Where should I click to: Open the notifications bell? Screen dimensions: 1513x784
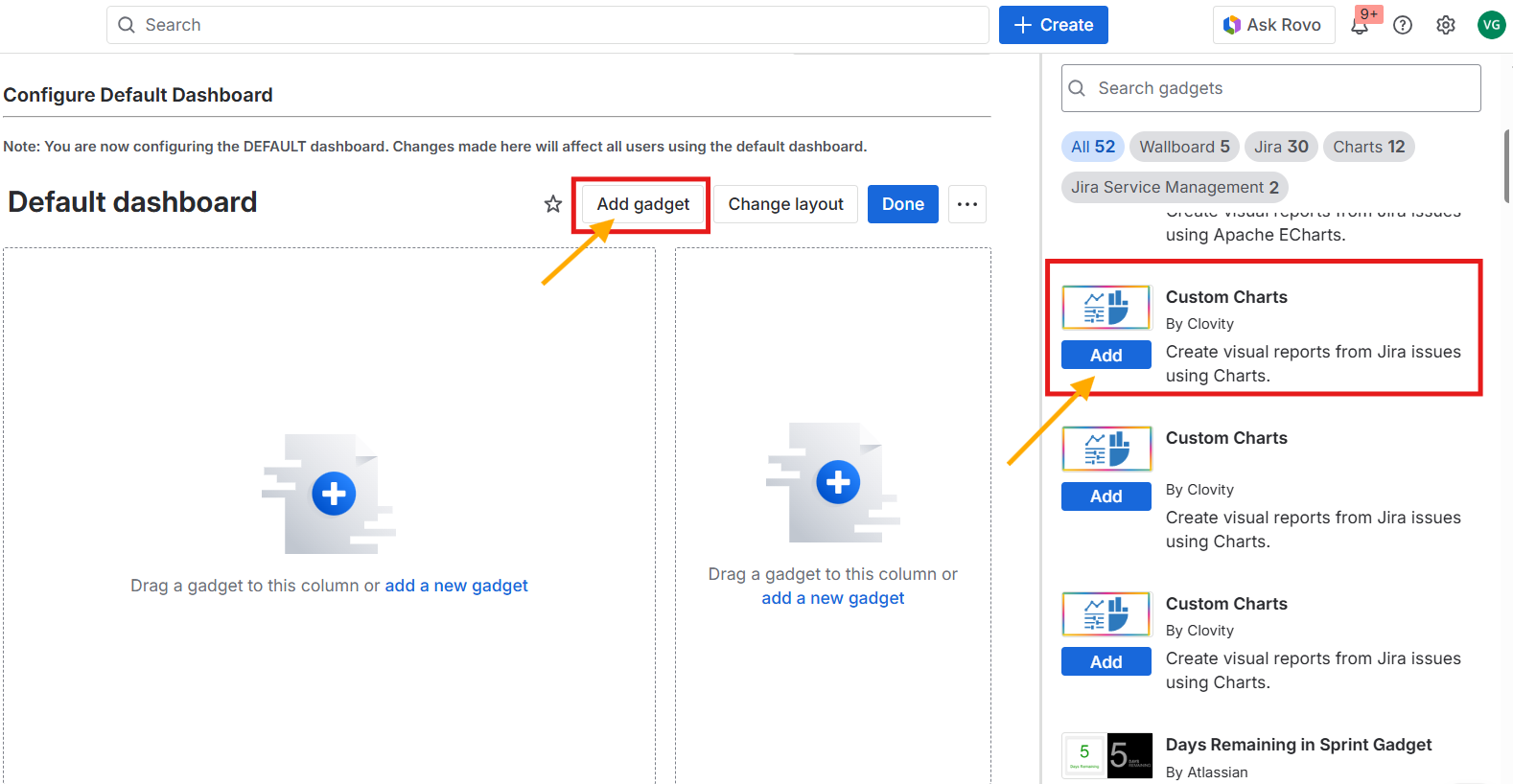(x=1360, y=26)
